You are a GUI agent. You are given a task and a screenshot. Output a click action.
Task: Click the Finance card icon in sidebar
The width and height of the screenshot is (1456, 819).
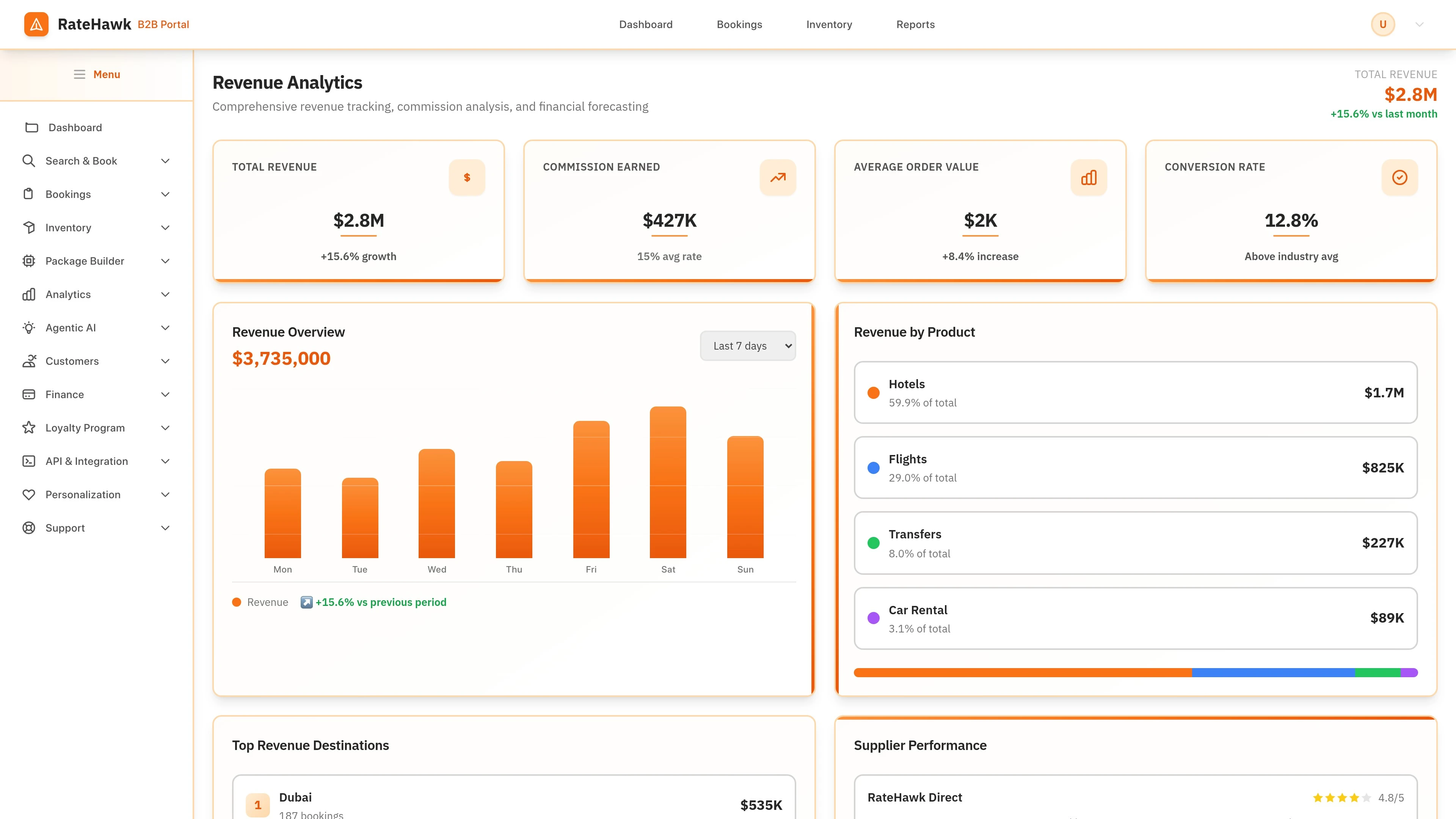(30, 394)
